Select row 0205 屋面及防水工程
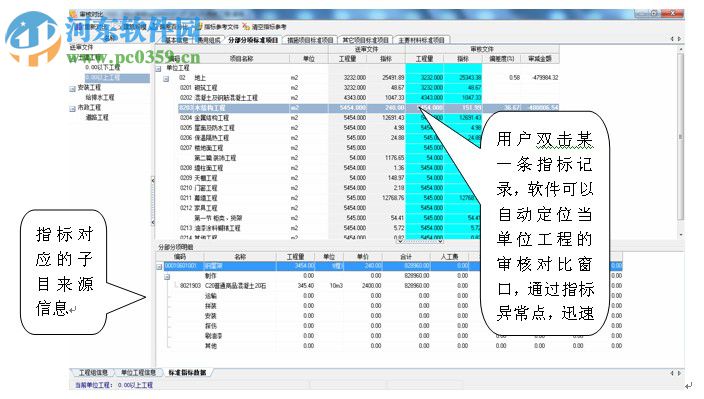 click(368, 128)
